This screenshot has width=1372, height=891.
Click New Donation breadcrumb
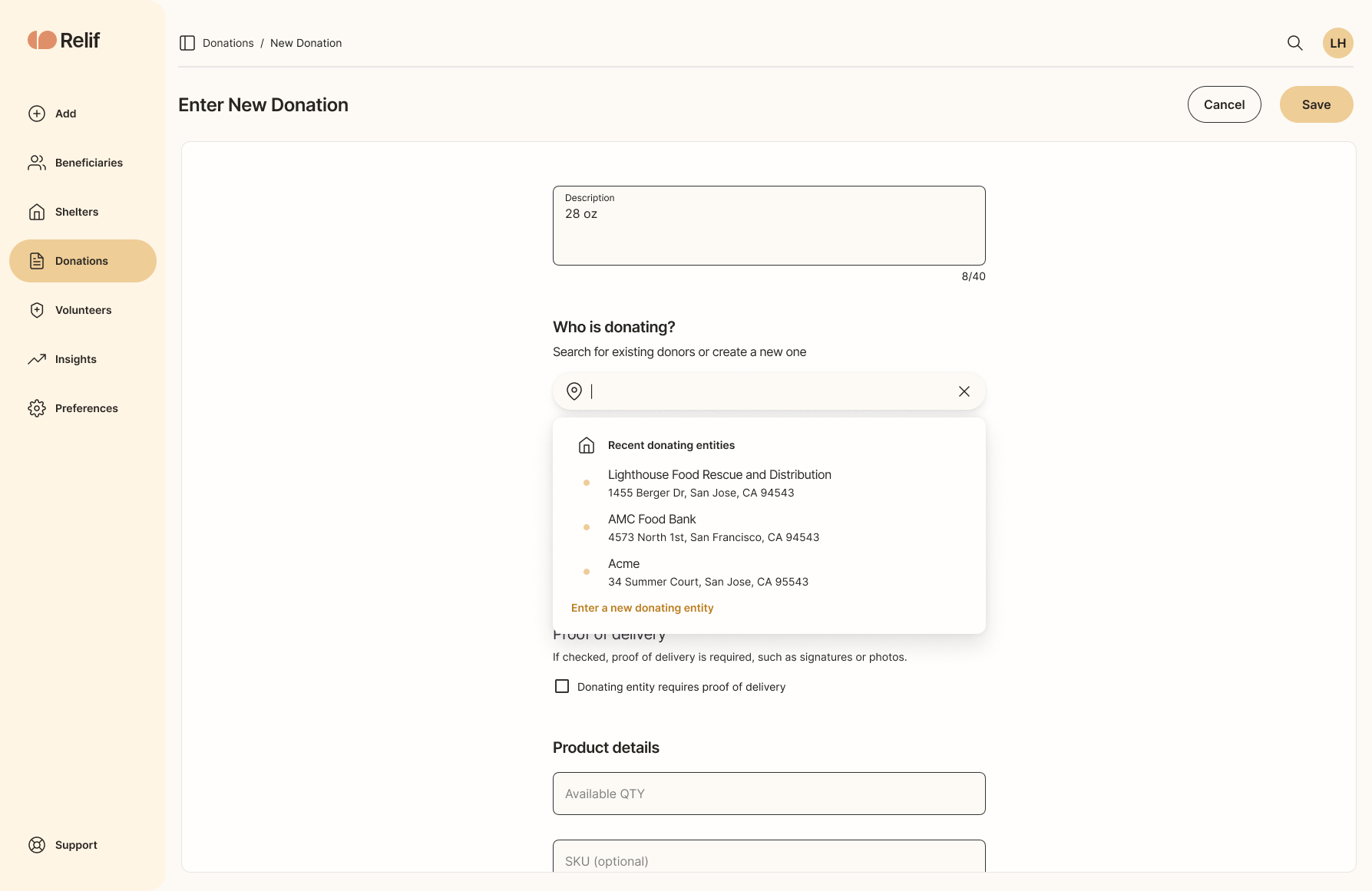pos(306,43)
